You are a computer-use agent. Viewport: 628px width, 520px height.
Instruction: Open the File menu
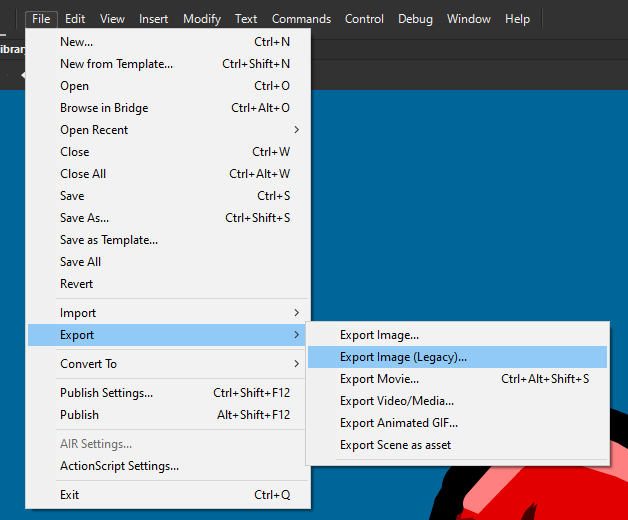click(x=41, y=19)
